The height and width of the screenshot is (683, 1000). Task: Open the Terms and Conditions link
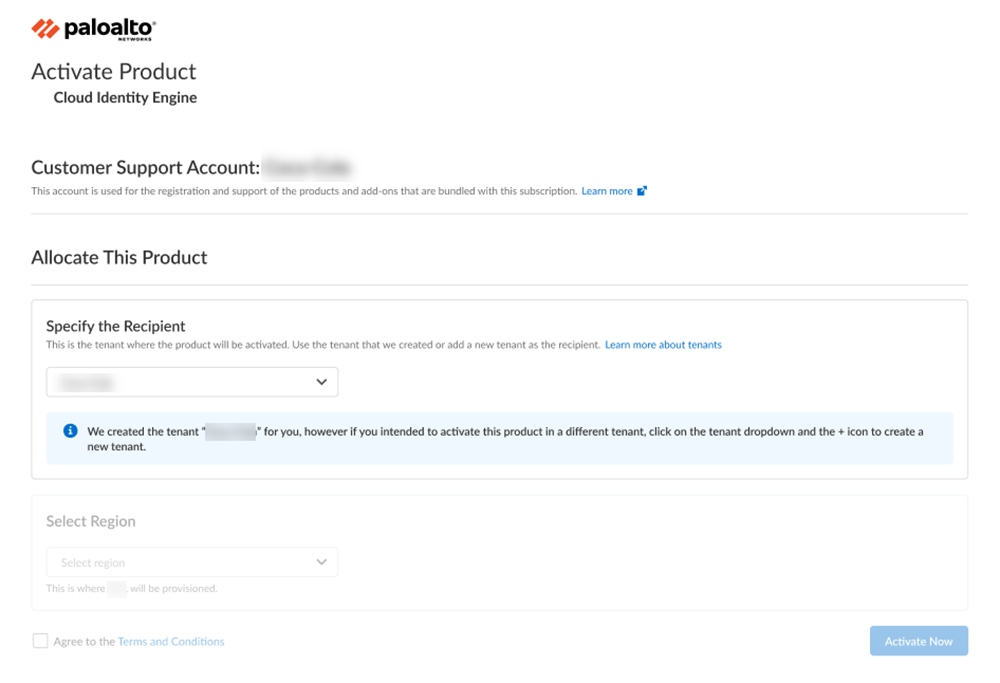pos(171,641)
